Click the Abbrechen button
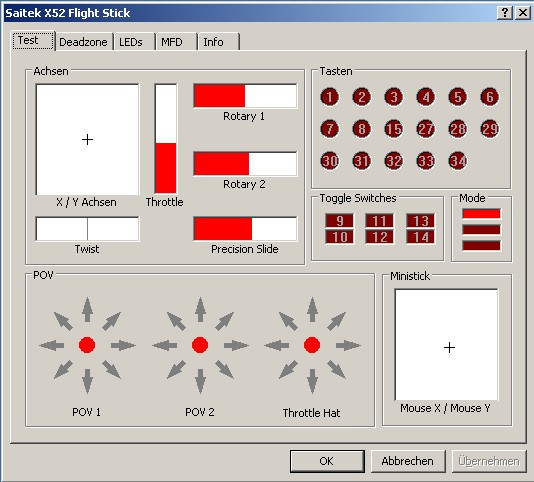The image size is (534, 482). 408,461
